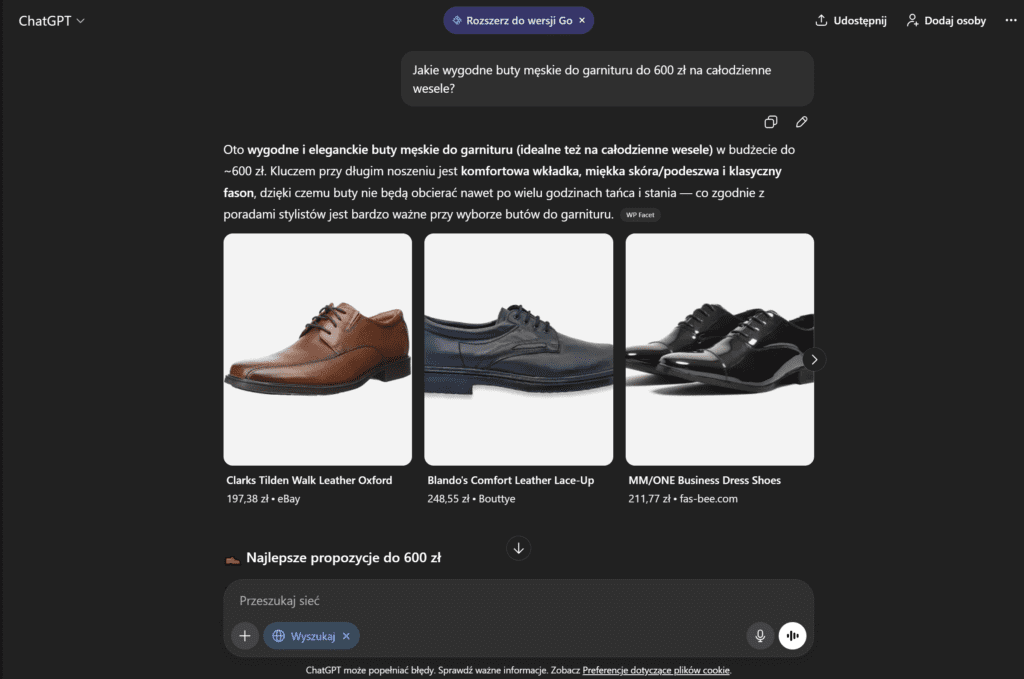The image size is (1024, 679).
Task: Open attachment options with the plus icon
Action: click(x=244, y=635)
